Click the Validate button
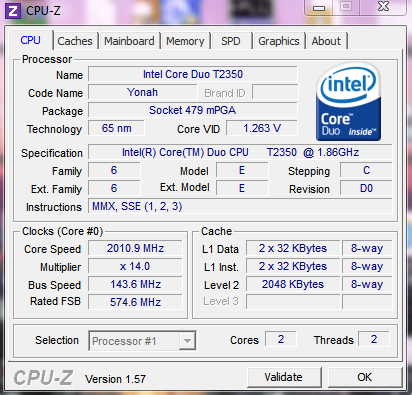Screen dimensions: 412x395 click(284, 377)
